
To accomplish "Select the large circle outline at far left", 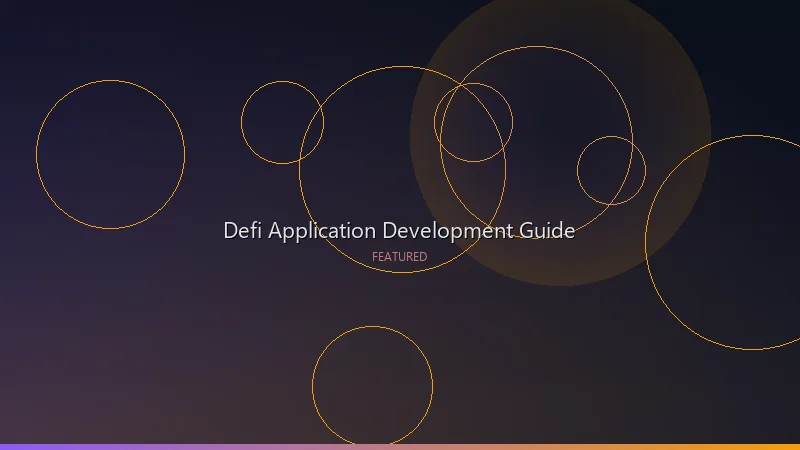I will coord(110,154).
